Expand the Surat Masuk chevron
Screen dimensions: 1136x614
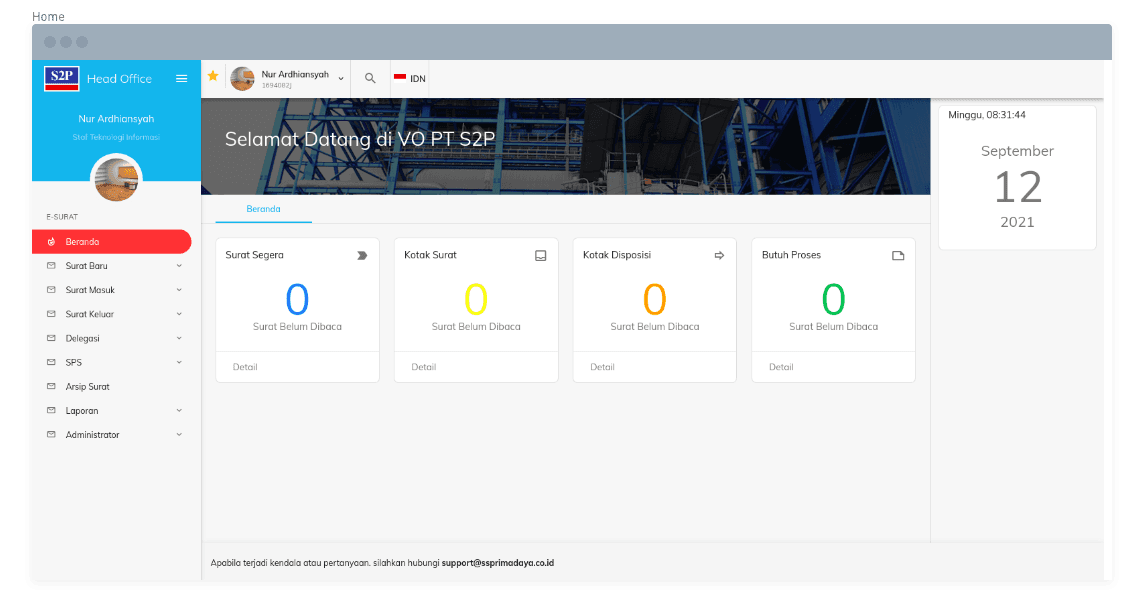click(x=179, y=290)
